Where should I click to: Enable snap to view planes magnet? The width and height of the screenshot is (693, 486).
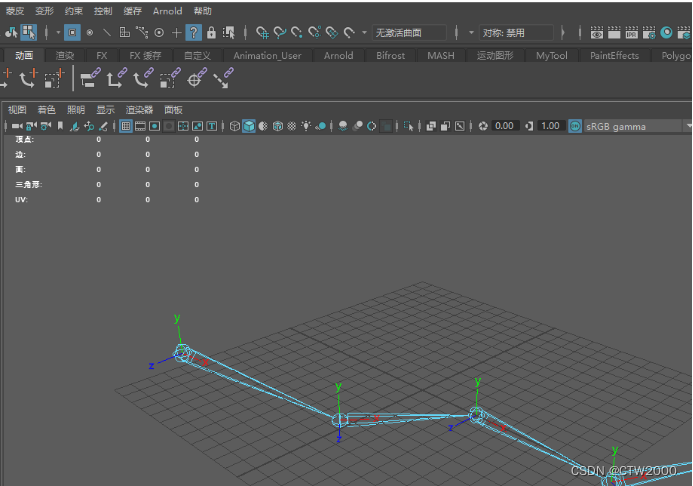point(331,33)
